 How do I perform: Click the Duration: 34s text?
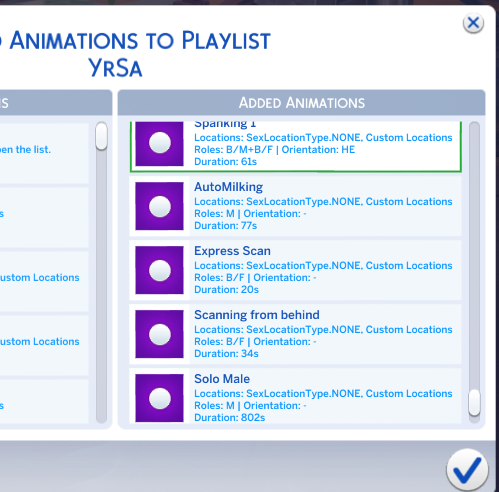pos(226,354)
